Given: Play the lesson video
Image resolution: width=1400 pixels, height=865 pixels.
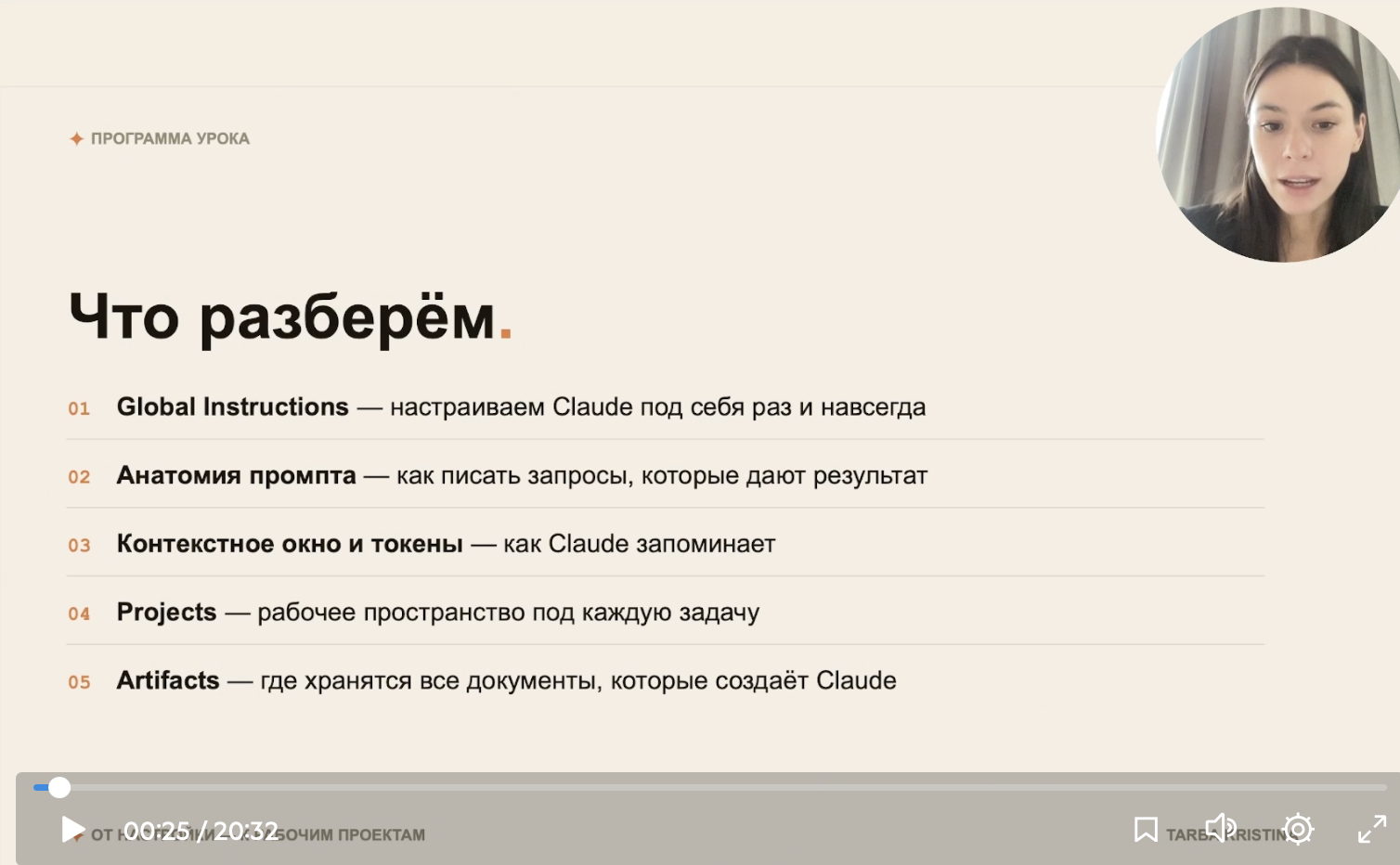Looking at the screenshot, I should click(73, 829).
